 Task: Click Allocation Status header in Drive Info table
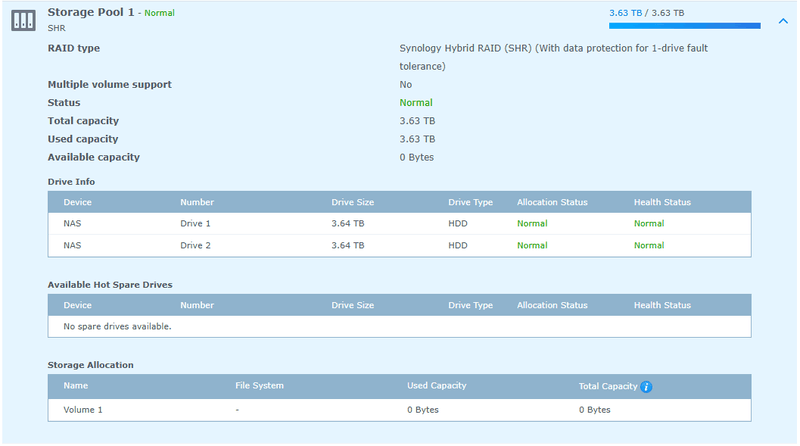pyautogui.click(x=552, y=202)
